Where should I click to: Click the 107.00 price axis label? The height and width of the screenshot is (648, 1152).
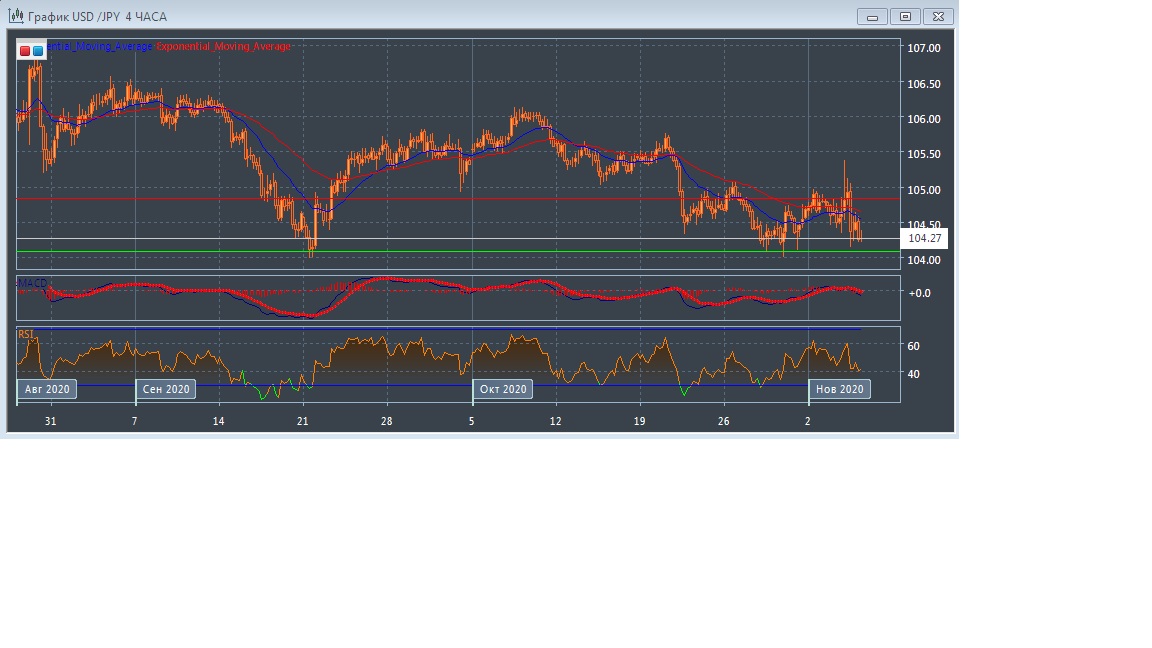(x=923, y=48)
